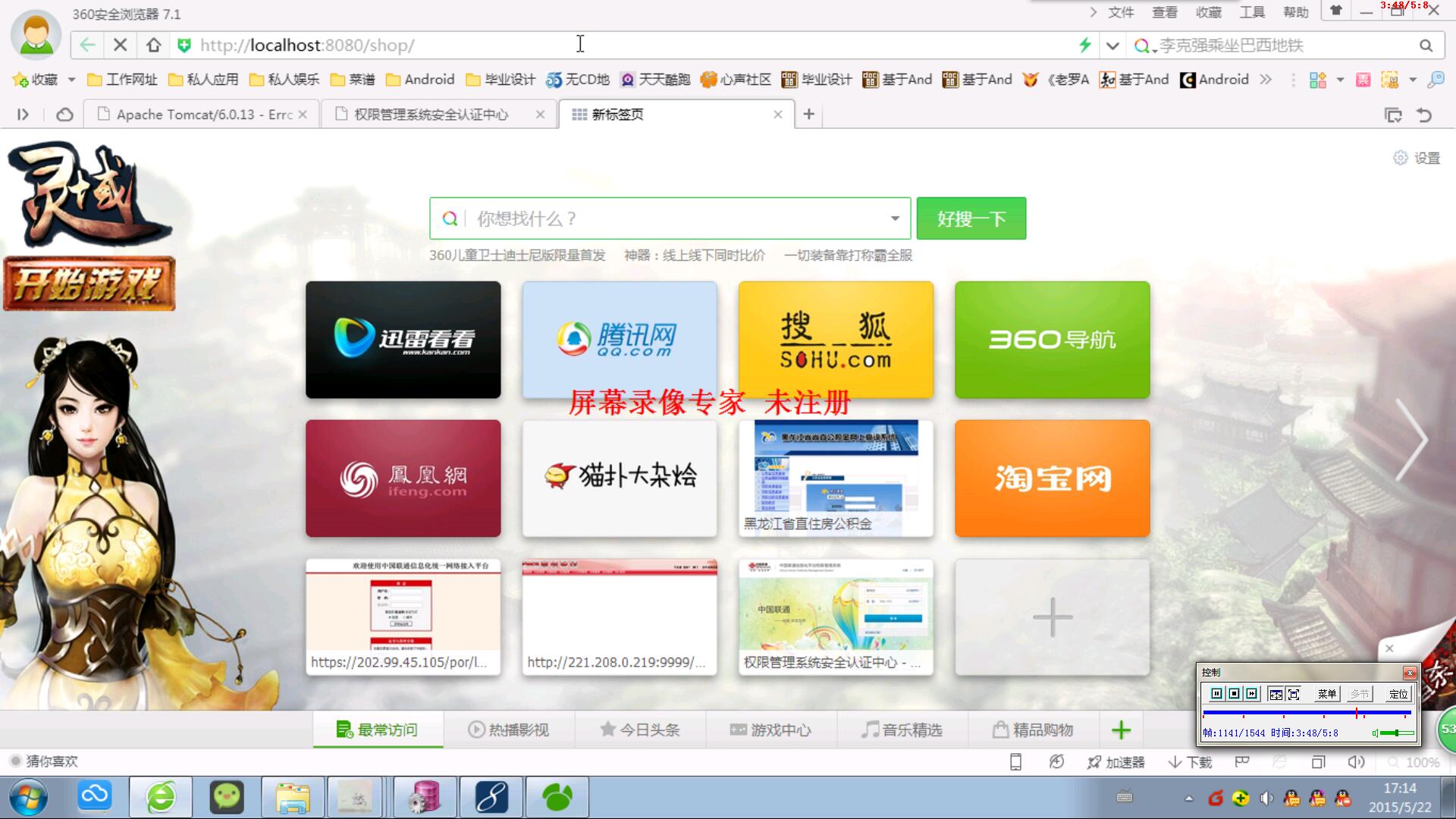Click the 加速器 accelerator in status bar
The image size is (1456, 819).
[1116, 762]
